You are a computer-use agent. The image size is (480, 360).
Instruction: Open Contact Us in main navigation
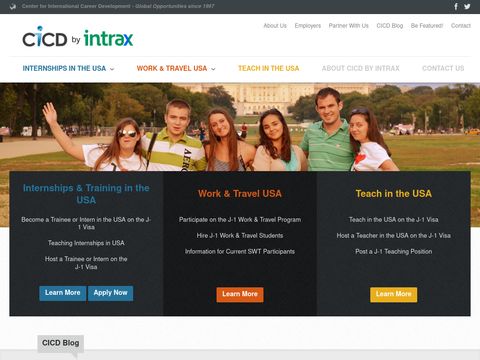[x=443, y=68]
